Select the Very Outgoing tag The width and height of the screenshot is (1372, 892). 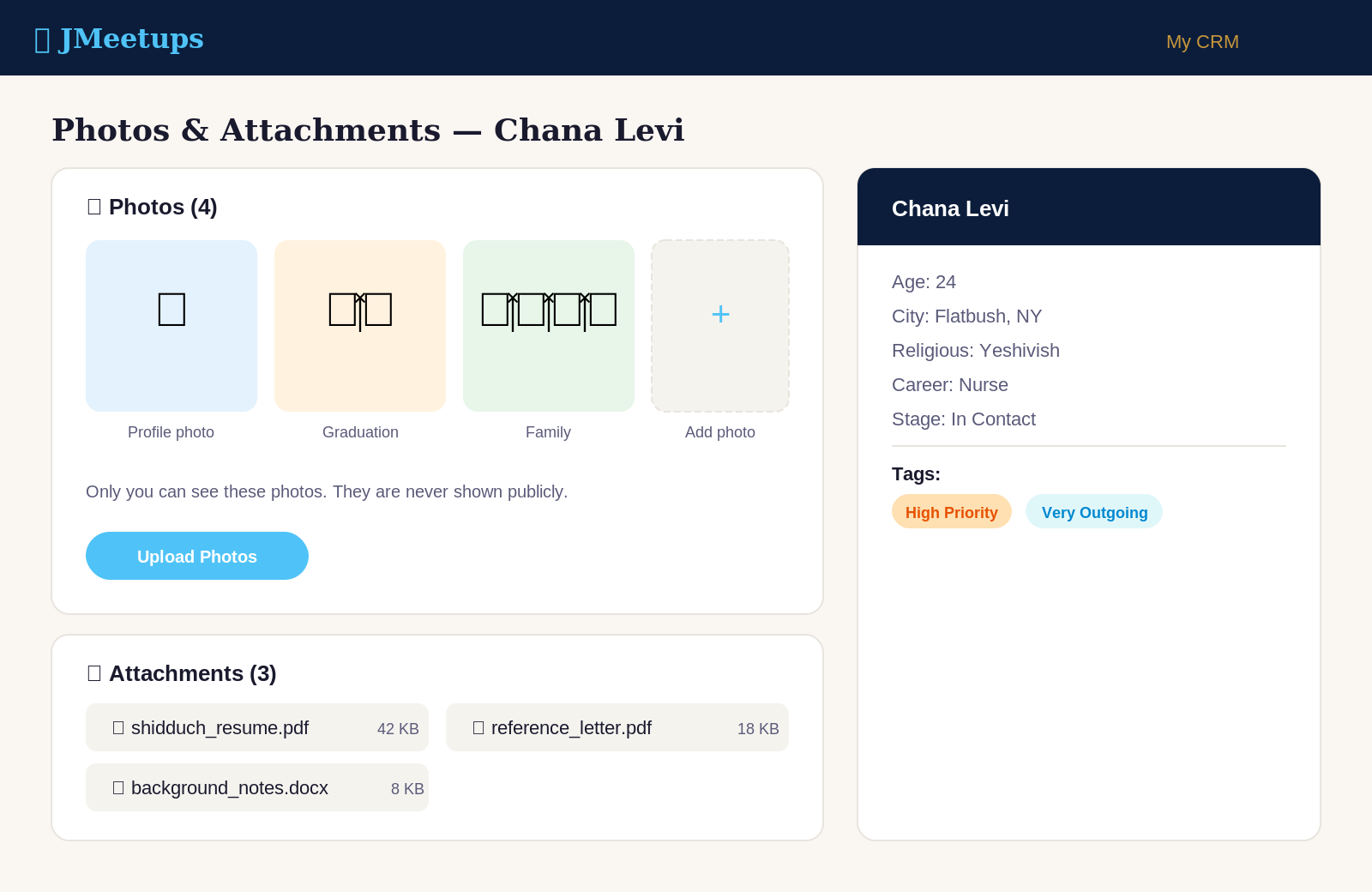pos(1093,511)
